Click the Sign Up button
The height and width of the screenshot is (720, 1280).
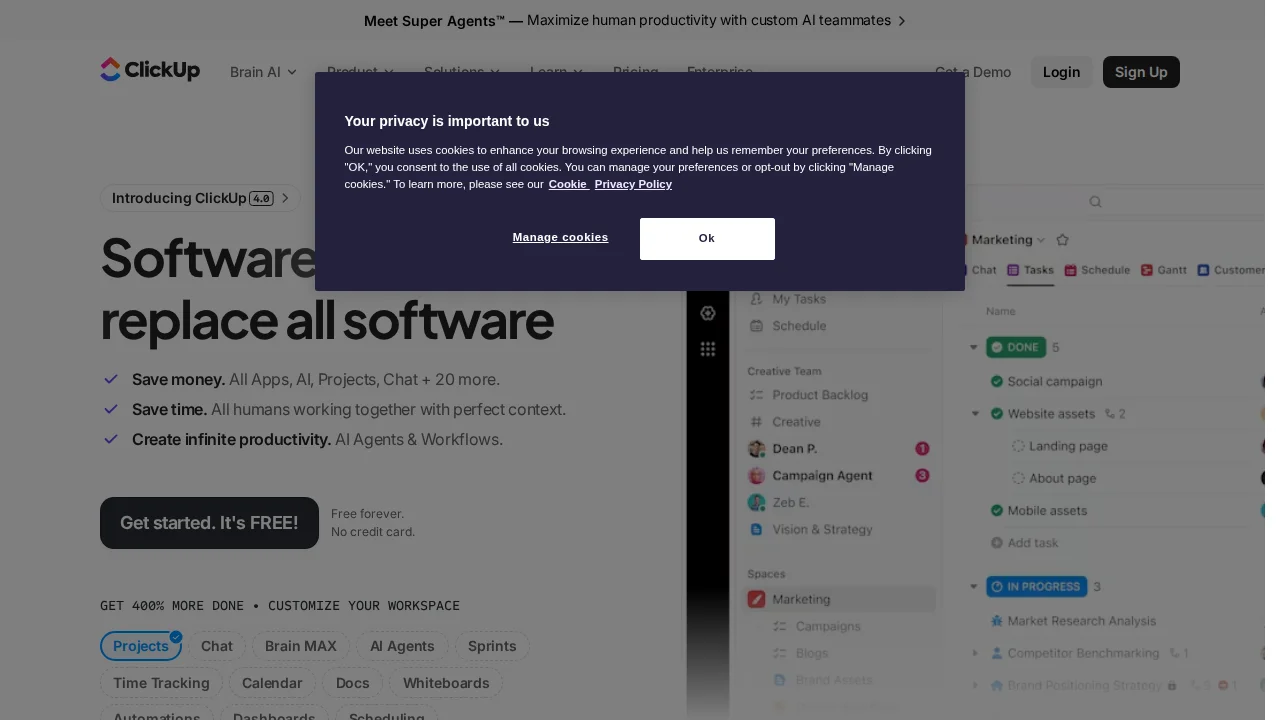point(1141,72)
